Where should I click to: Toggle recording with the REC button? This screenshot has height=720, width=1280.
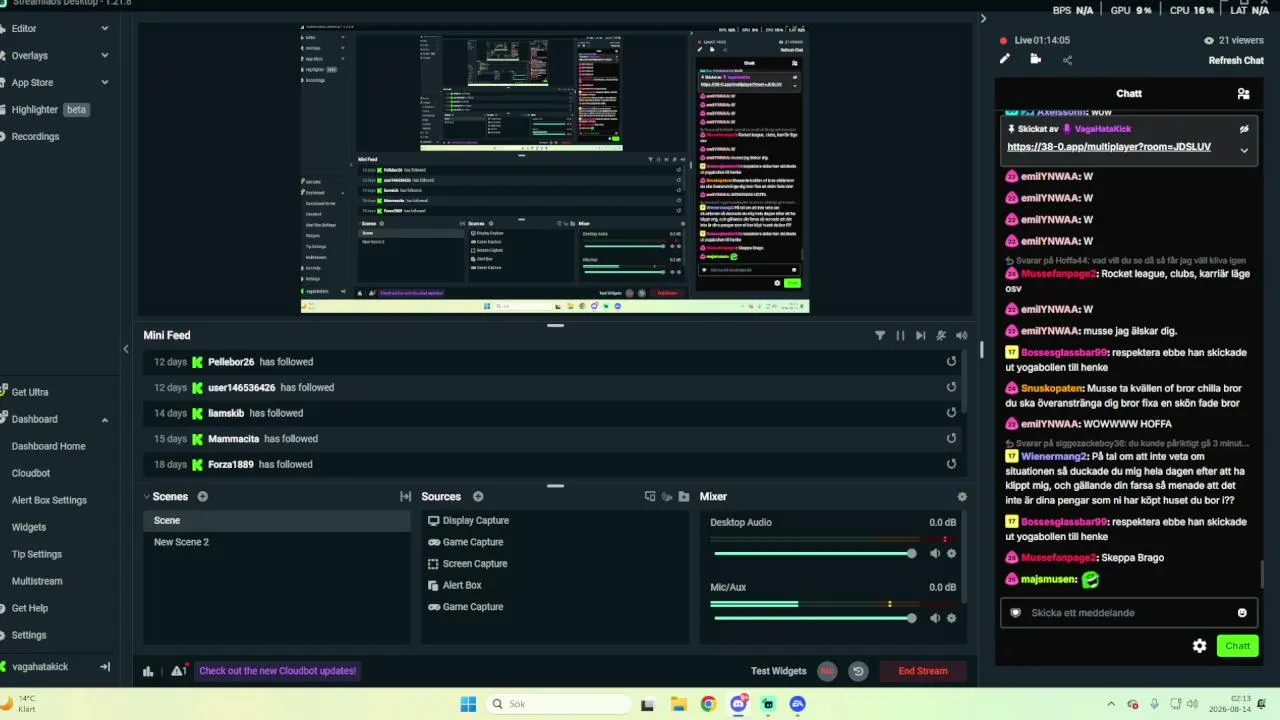click(827, 671)
